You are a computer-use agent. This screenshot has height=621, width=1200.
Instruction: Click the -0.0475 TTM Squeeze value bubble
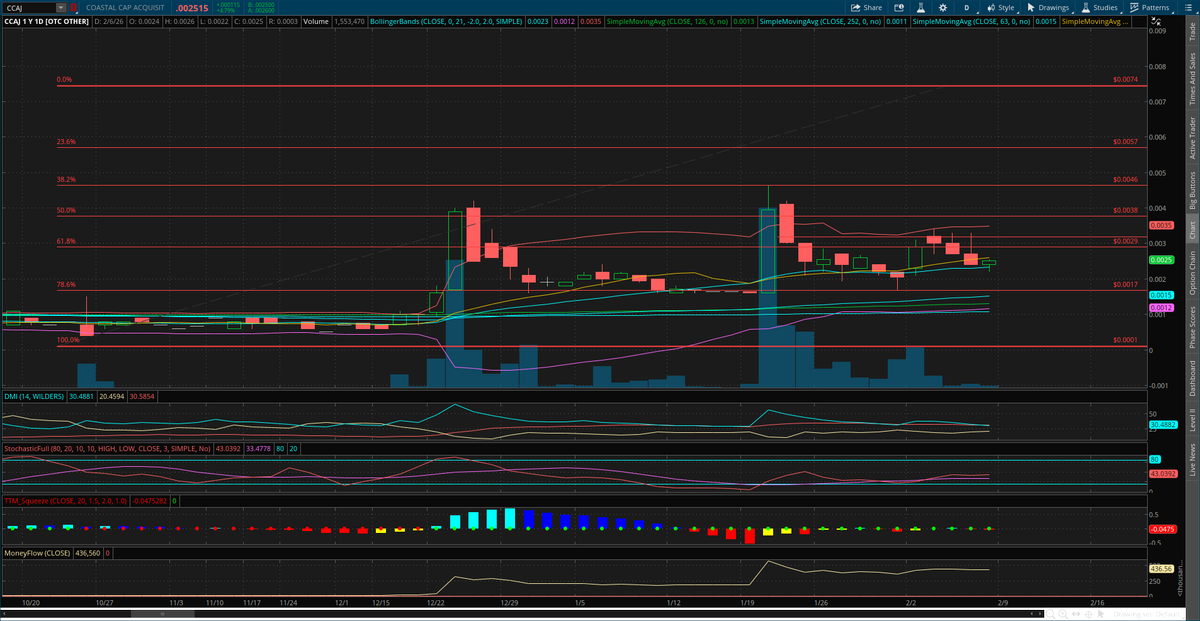click(x=1162, y=528)
